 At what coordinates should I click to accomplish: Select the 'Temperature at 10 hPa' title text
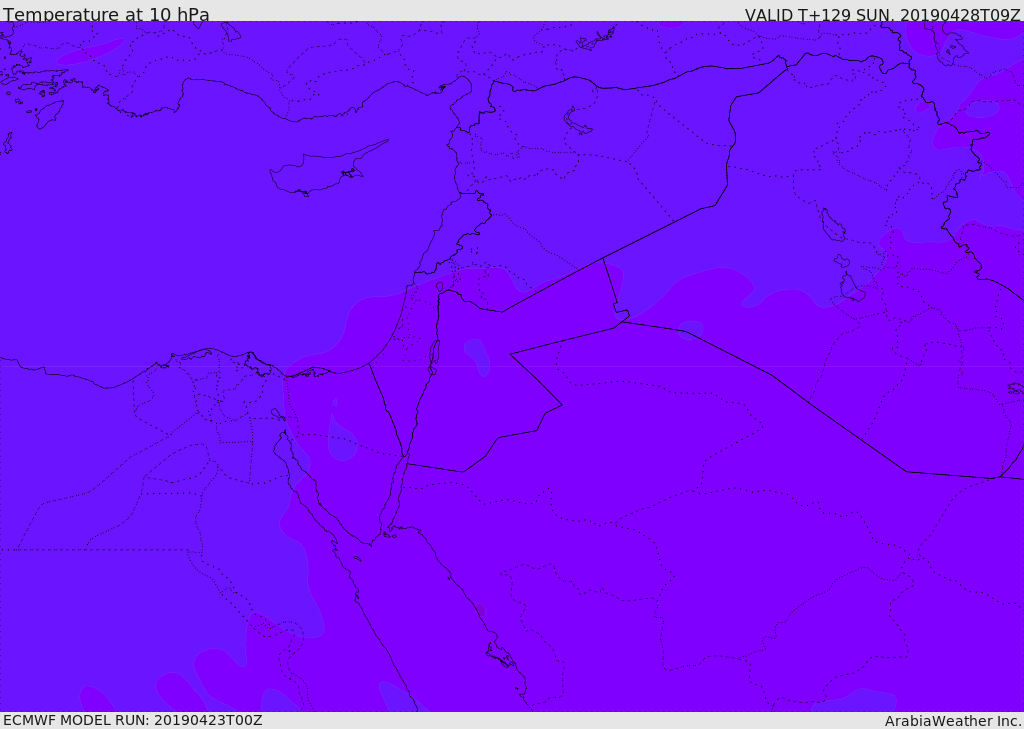click(x=106, y=14)
